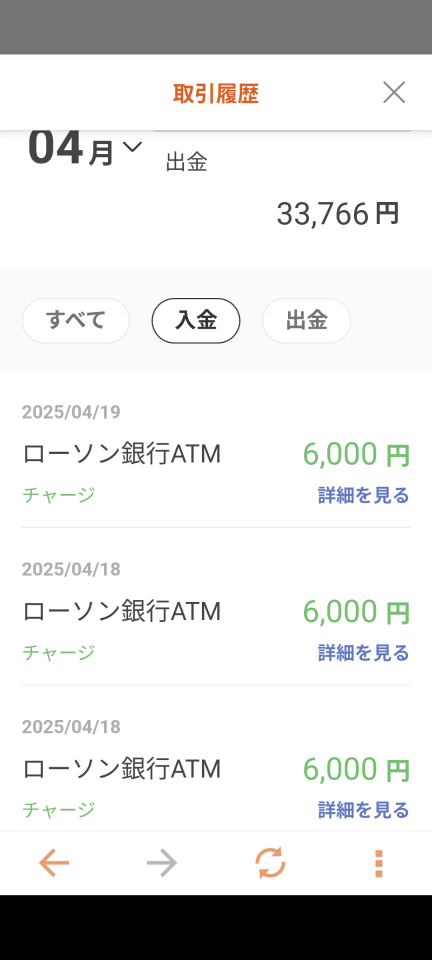
Task: Click the 2025/04/19 date label
Action: coord(71,412)
